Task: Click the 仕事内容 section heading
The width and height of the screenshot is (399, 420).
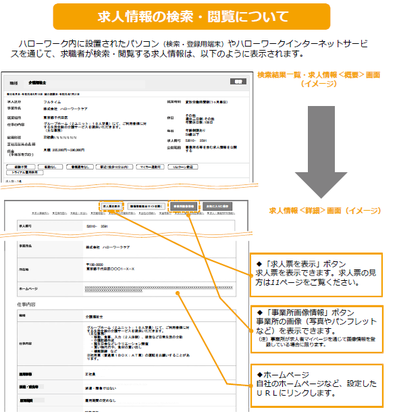Action: [x=26, y=304]
